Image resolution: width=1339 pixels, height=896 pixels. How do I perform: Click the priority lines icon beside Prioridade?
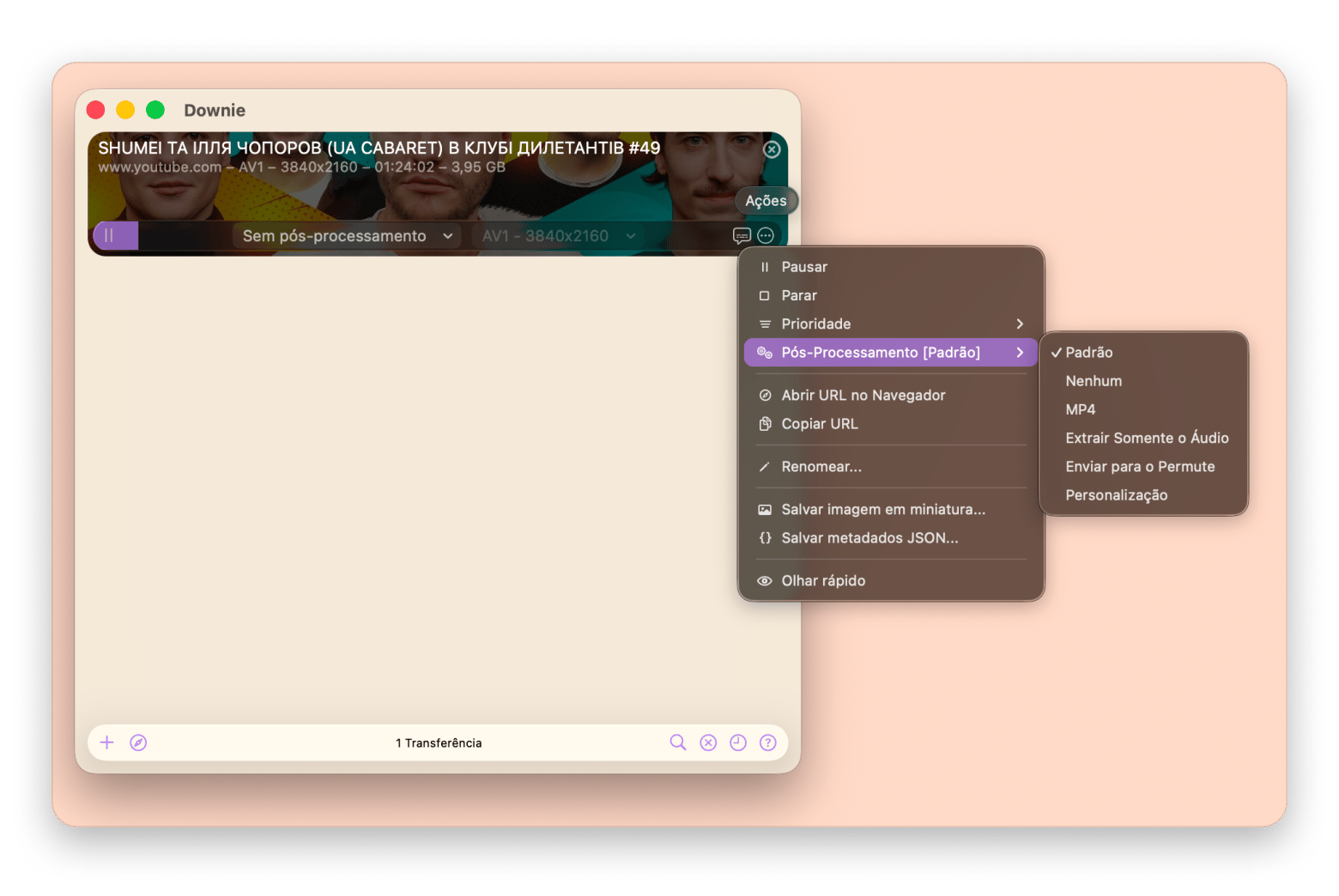(764, 324)
